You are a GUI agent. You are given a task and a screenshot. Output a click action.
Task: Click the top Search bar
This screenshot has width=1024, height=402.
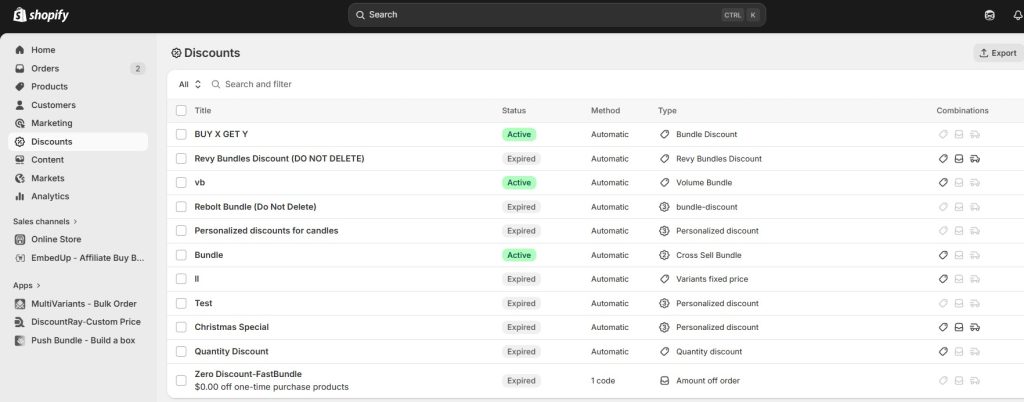click(x=556, y=14)
